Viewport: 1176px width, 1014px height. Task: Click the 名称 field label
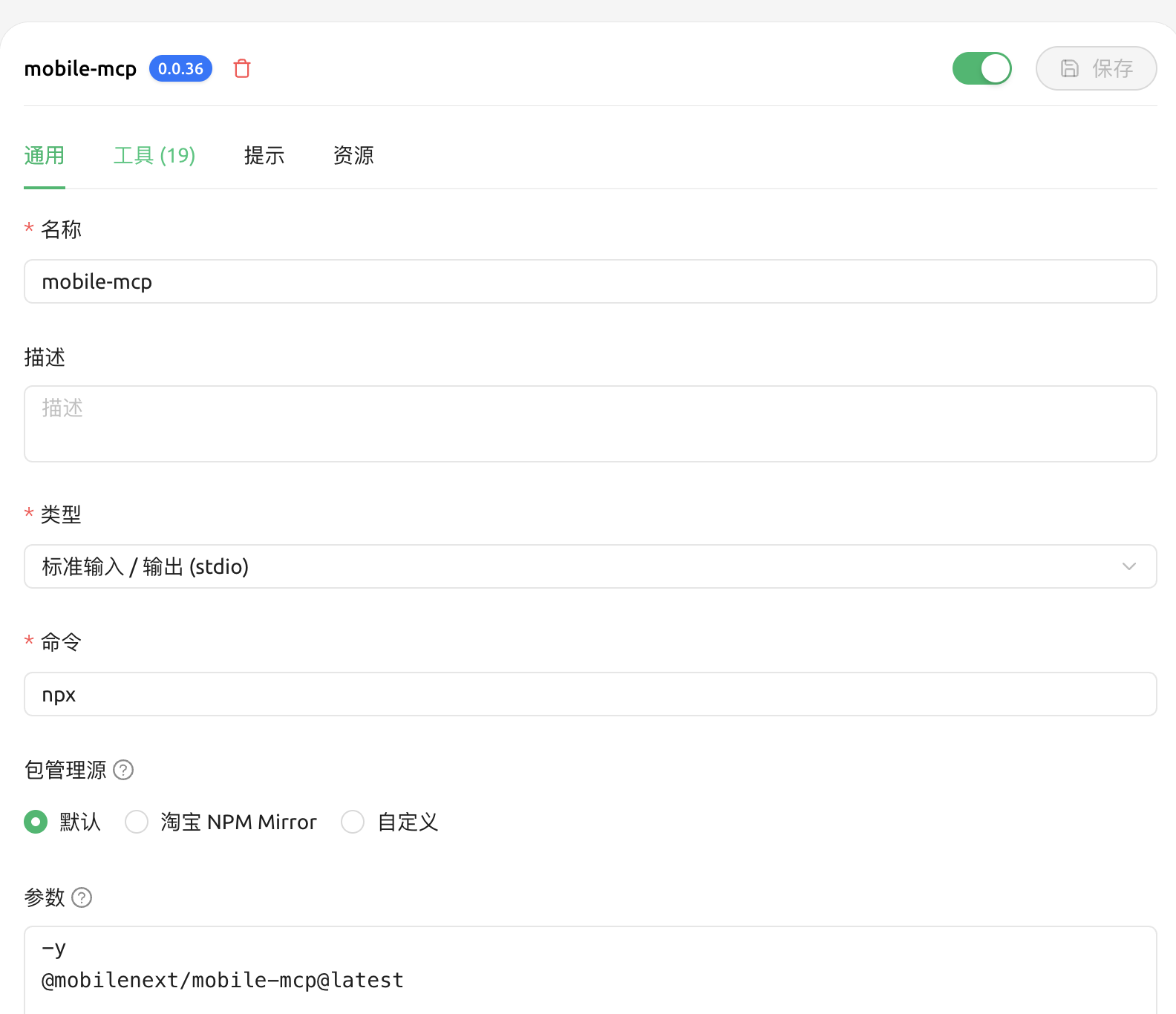point(61,229)
